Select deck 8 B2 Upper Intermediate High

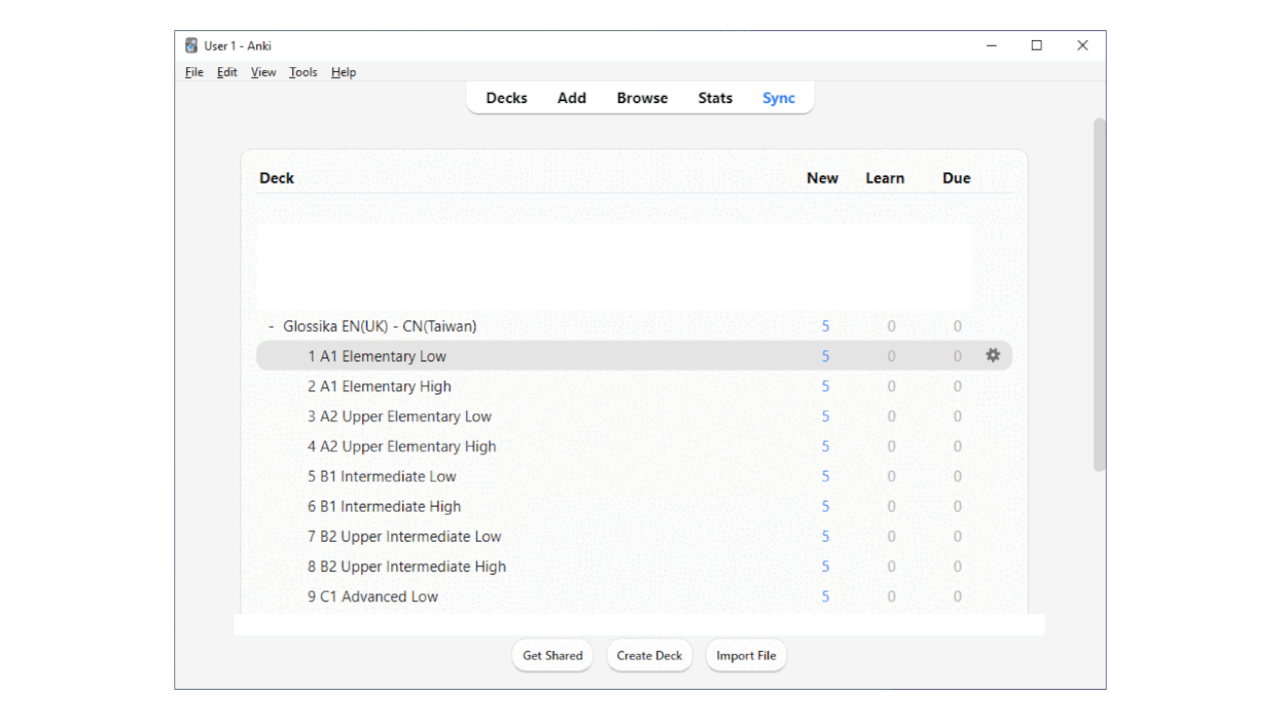(406, 566)
